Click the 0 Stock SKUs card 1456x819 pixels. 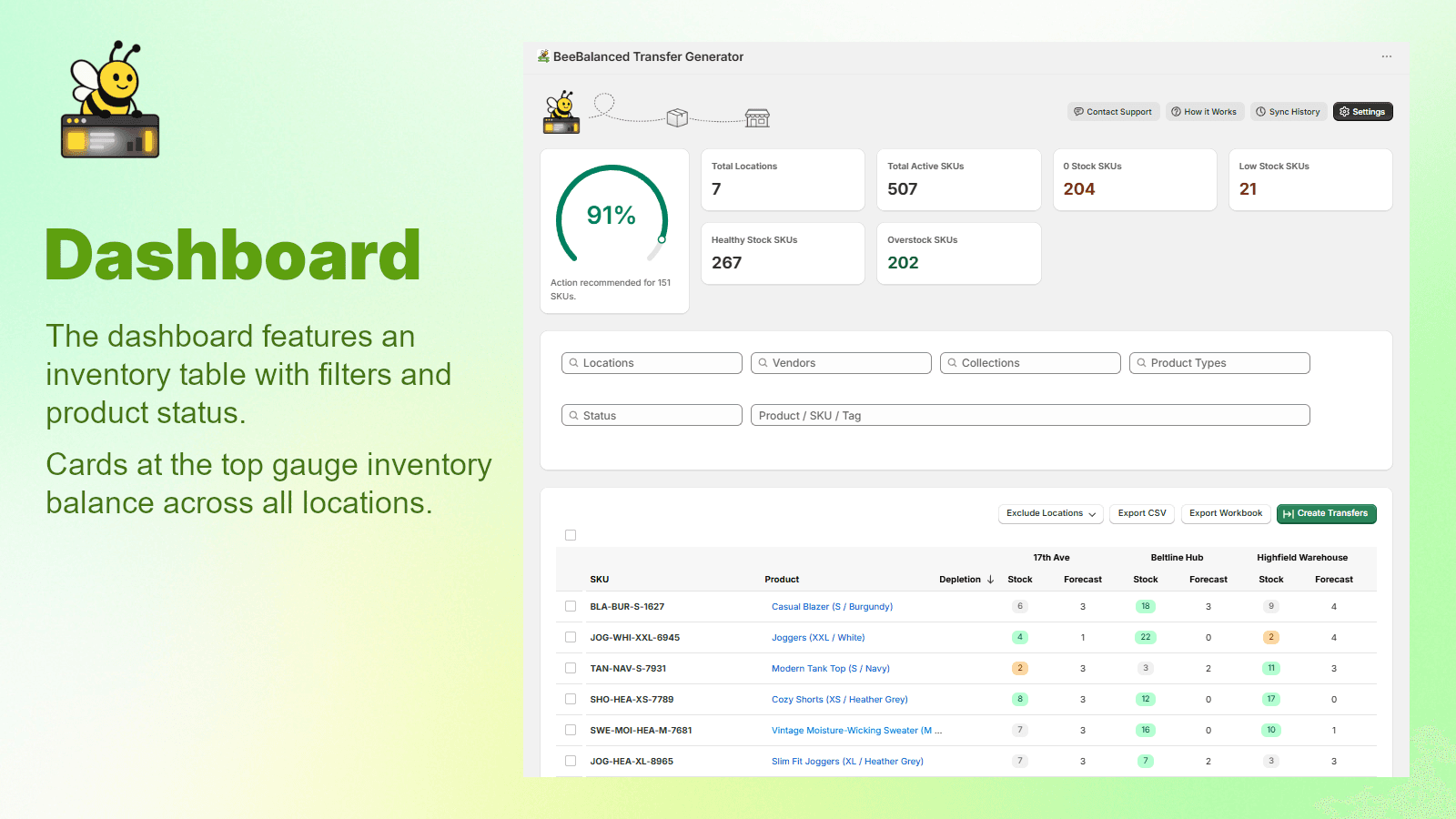coord(1135,180)
